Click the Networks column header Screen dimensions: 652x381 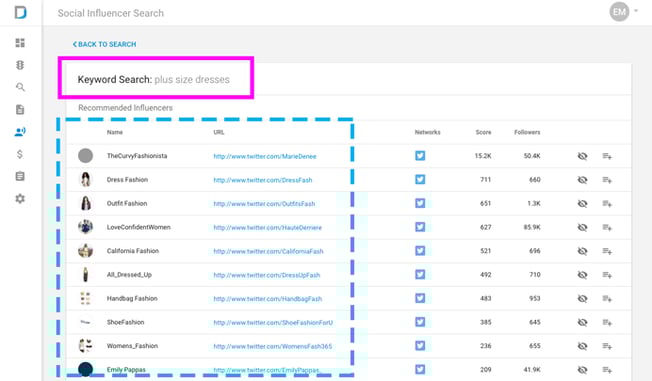coord(427,132)
